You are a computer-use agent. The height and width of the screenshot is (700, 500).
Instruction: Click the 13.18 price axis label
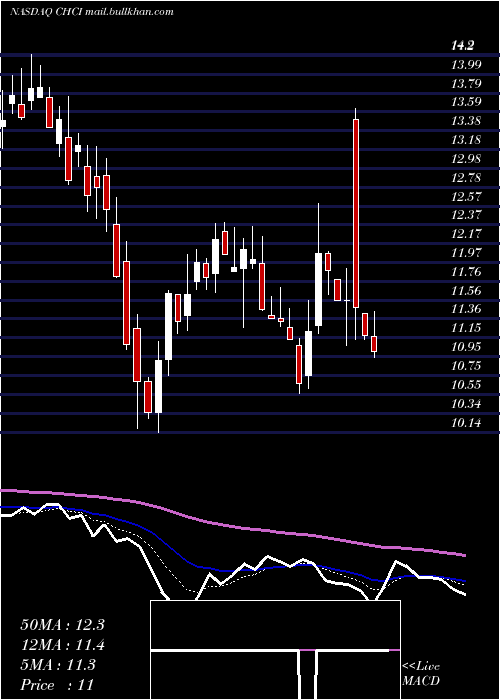coord(466,140)
